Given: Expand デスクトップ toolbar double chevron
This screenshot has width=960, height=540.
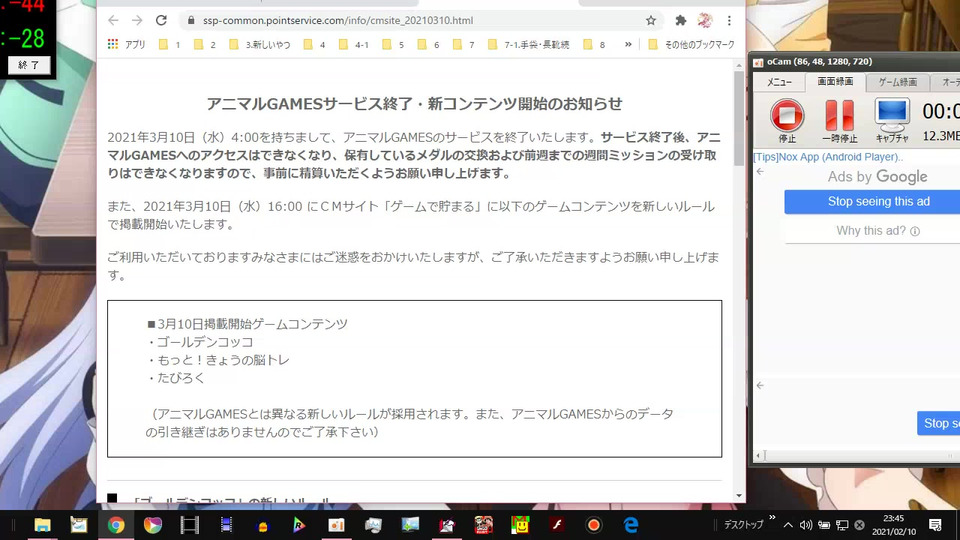Looking at the screenshot, I should tap(772, 518).
